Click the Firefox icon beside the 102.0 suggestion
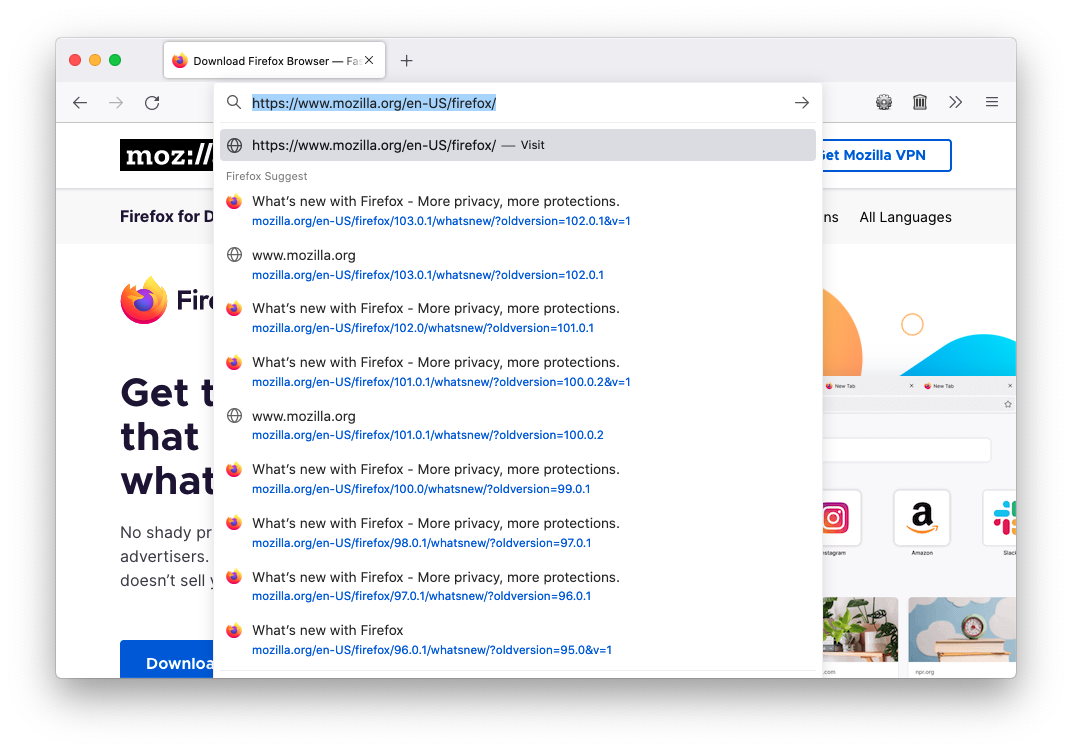The height and width of the screenshot is (752, 1072). (x=234, y=308)
